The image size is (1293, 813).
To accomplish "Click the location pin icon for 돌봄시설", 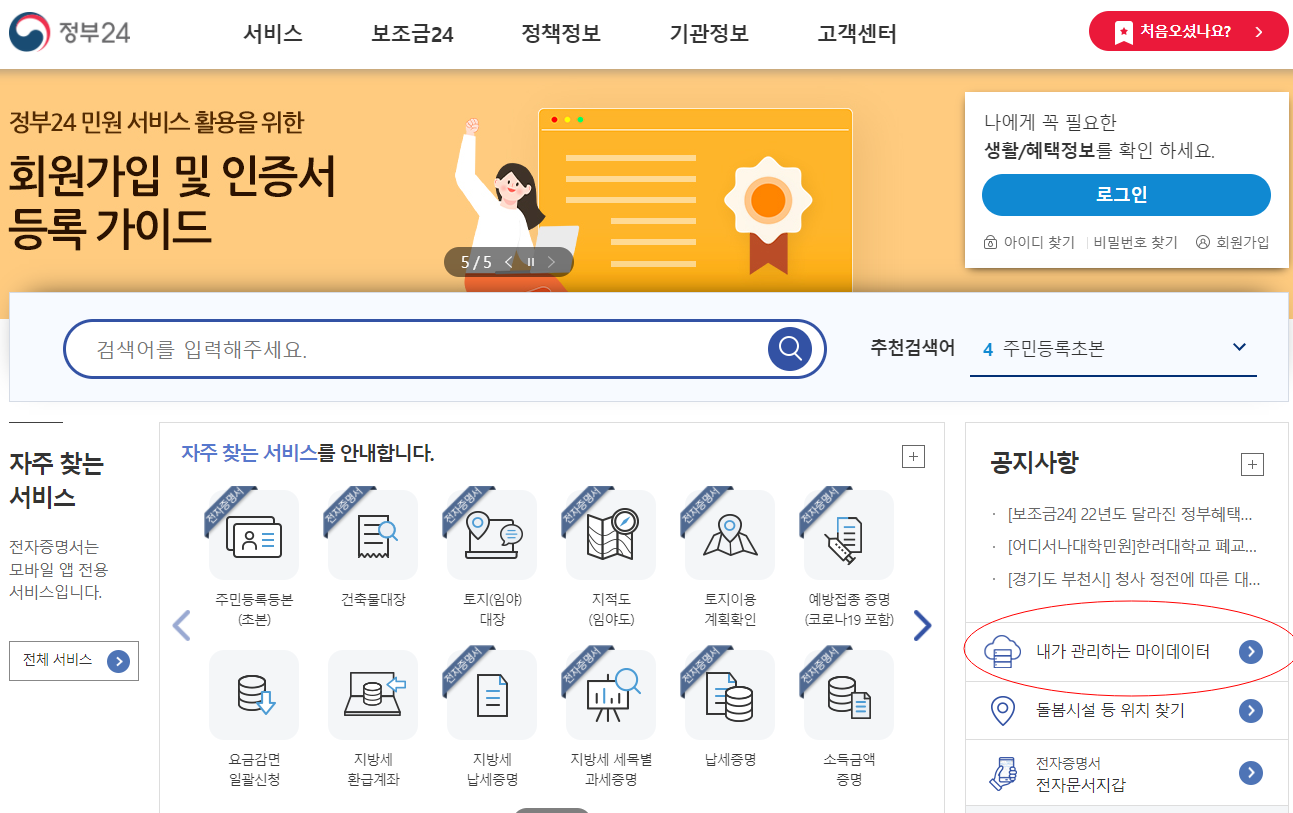I will coord(1002,711).
